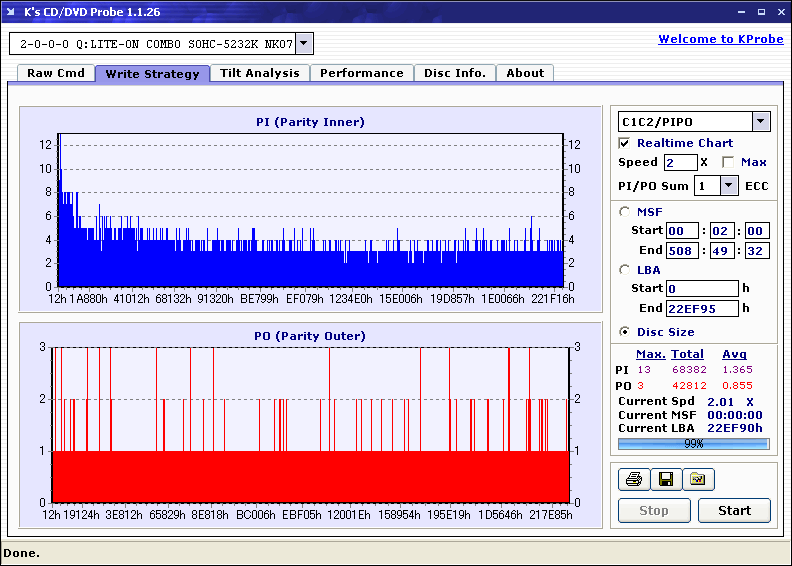Click the folder icon to open chart
The width and height of the screenshot is (792, 566).
(698, 480)
